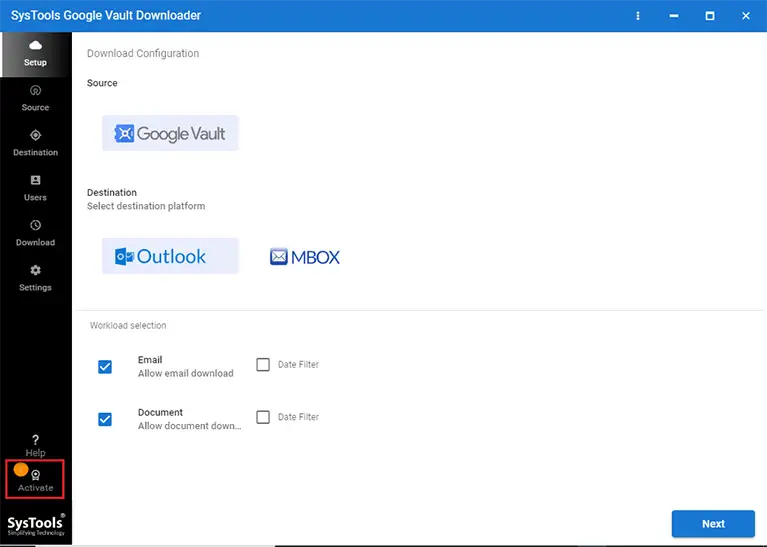This screenshot has width=767, height=547.
Task: Open the Destination sidebar section
Action: (35, 143)
